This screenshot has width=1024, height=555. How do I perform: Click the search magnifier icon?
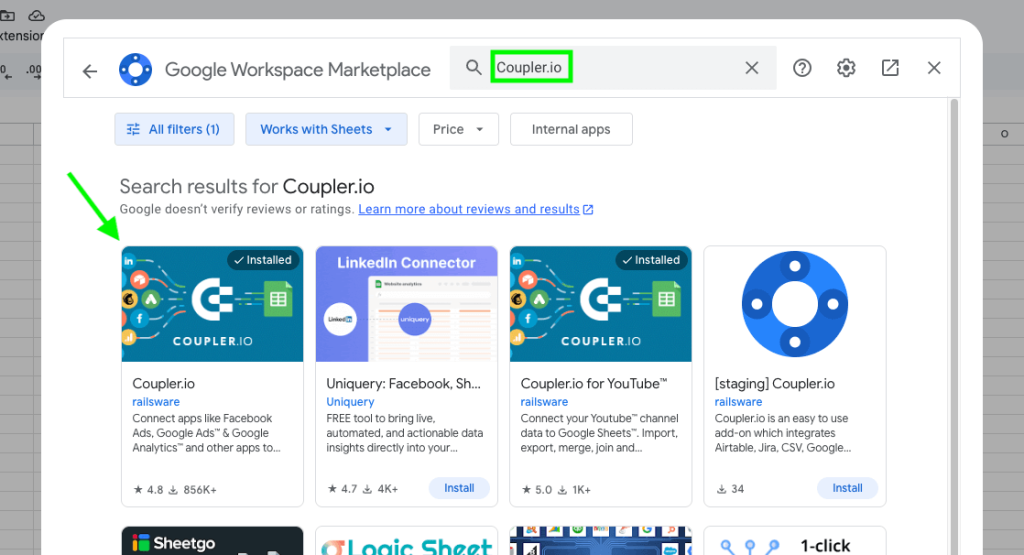tap(473, 67)
